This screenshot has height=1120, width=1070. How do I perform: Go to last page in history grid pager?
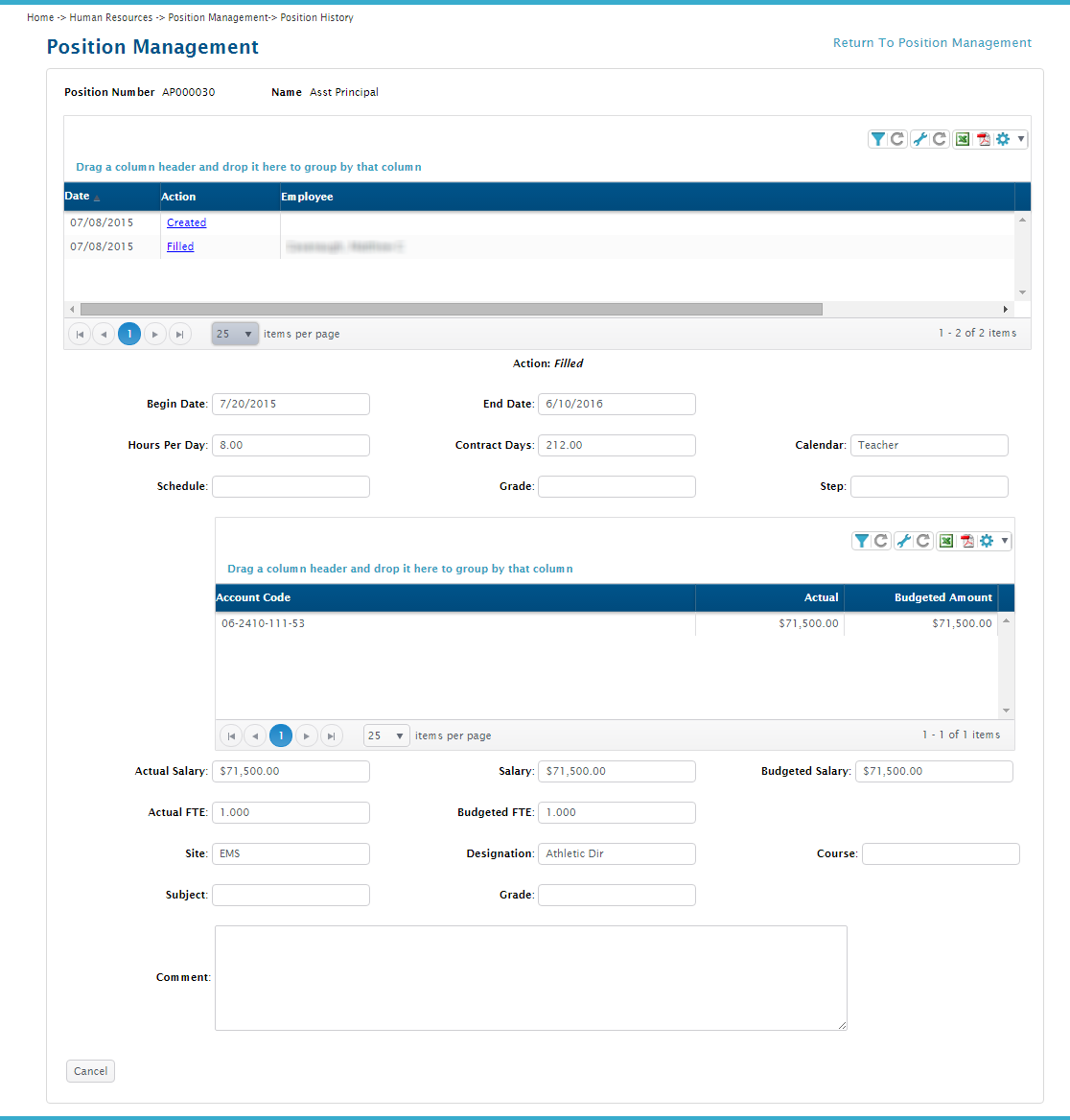pyautogui.click(x=180, y=335)
